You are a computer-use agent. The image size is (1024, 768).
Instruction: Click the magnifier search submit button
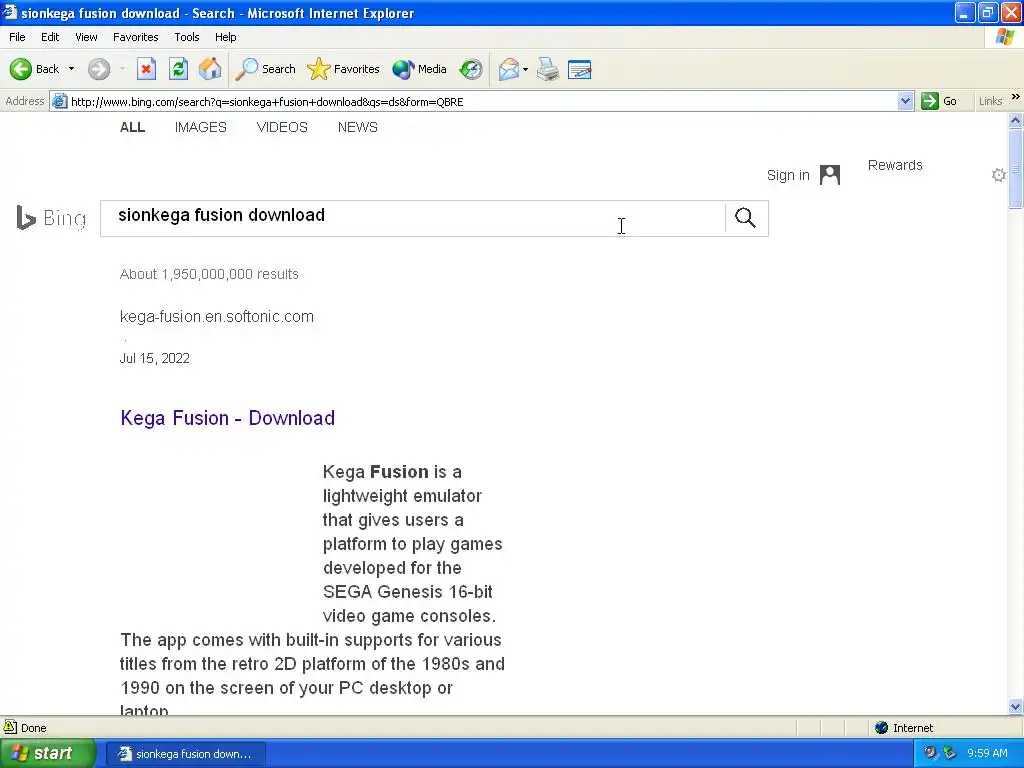click(x=745, y=217)
